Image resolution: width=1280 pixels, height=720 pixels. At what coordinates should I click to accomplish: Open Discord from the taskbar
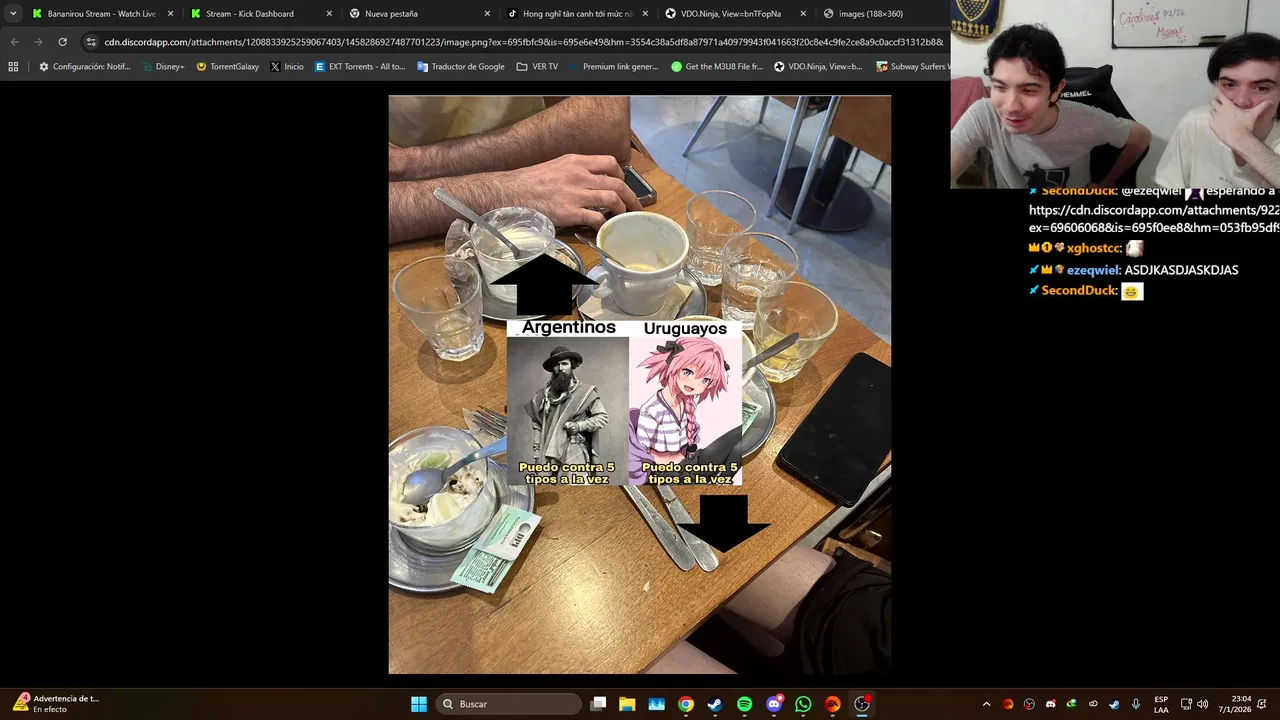(774, 704)
